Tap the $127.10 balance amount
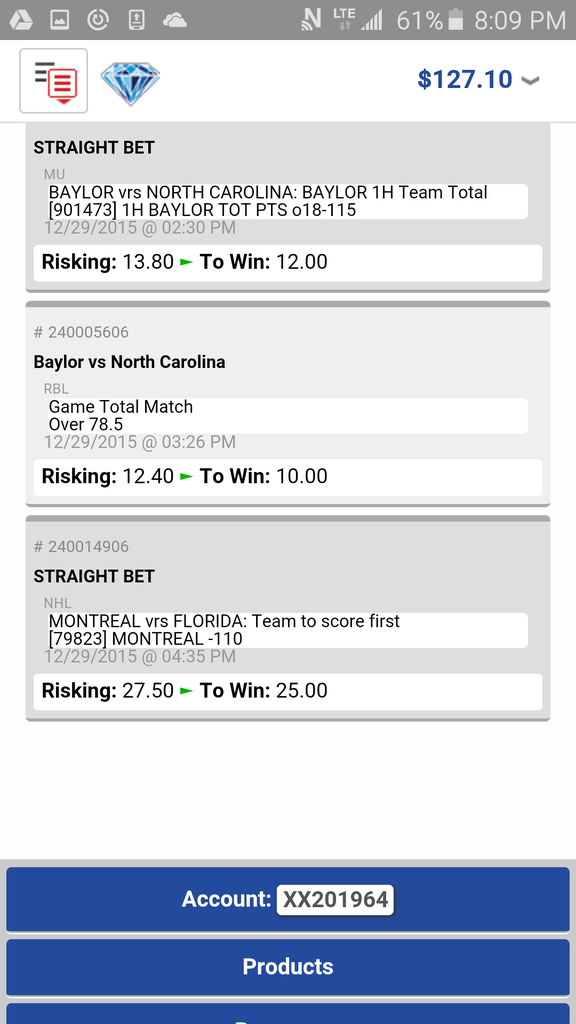Screen dimensions: 576x1024 [x=465, y=80]
